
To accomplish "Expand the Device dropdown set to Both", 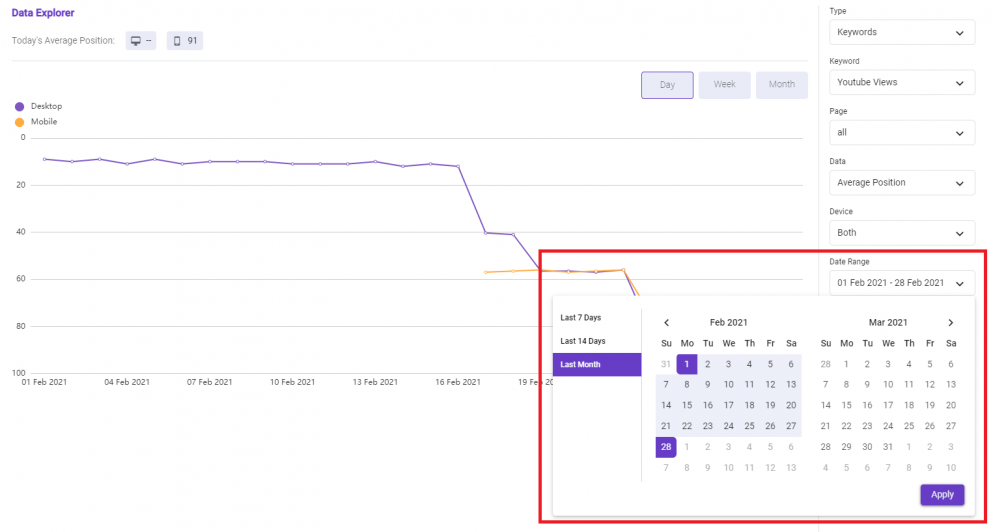I will 902,232.
